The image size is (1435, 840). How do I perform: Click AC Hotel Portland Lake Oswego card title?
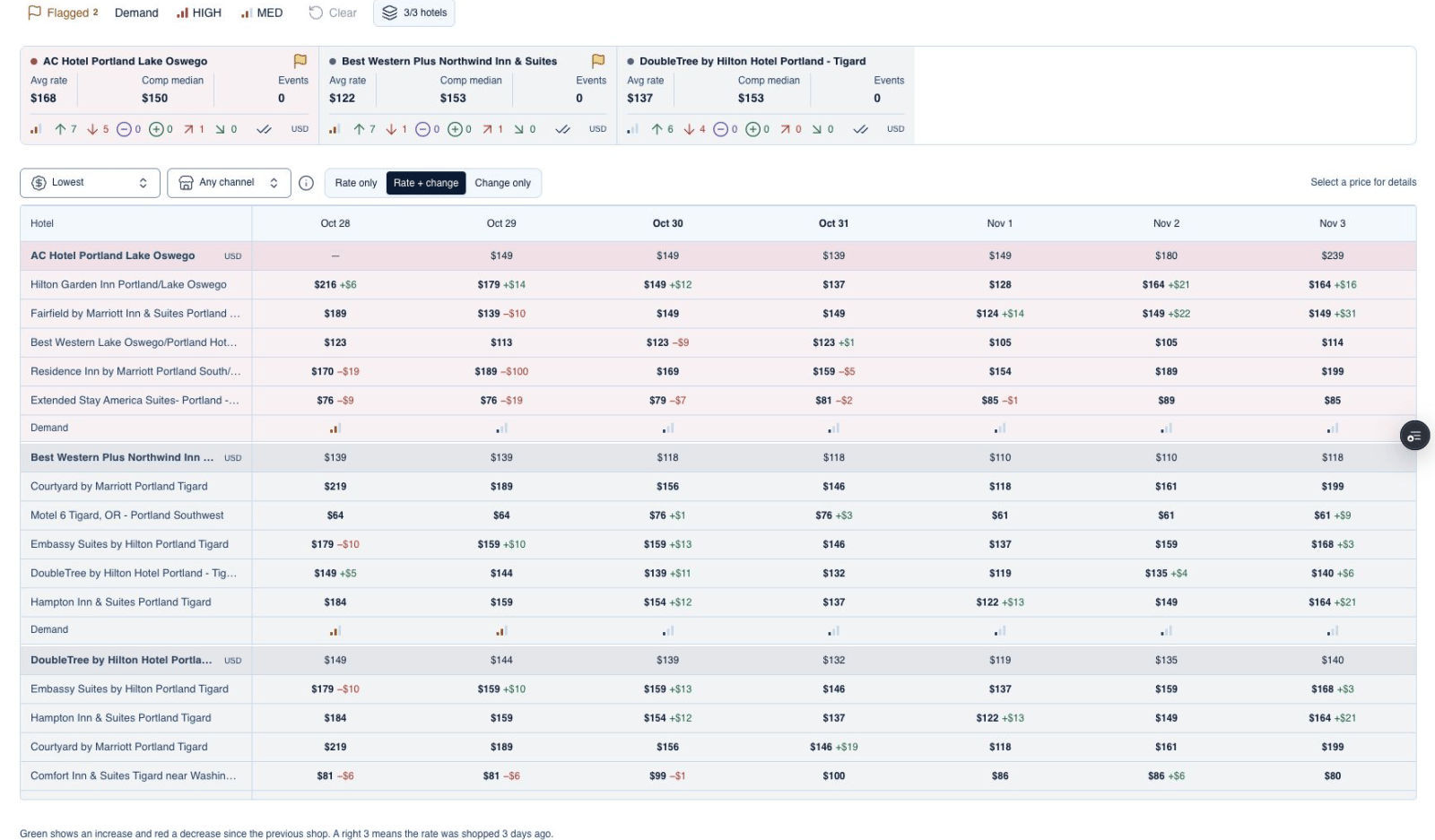tap(125, 61)
